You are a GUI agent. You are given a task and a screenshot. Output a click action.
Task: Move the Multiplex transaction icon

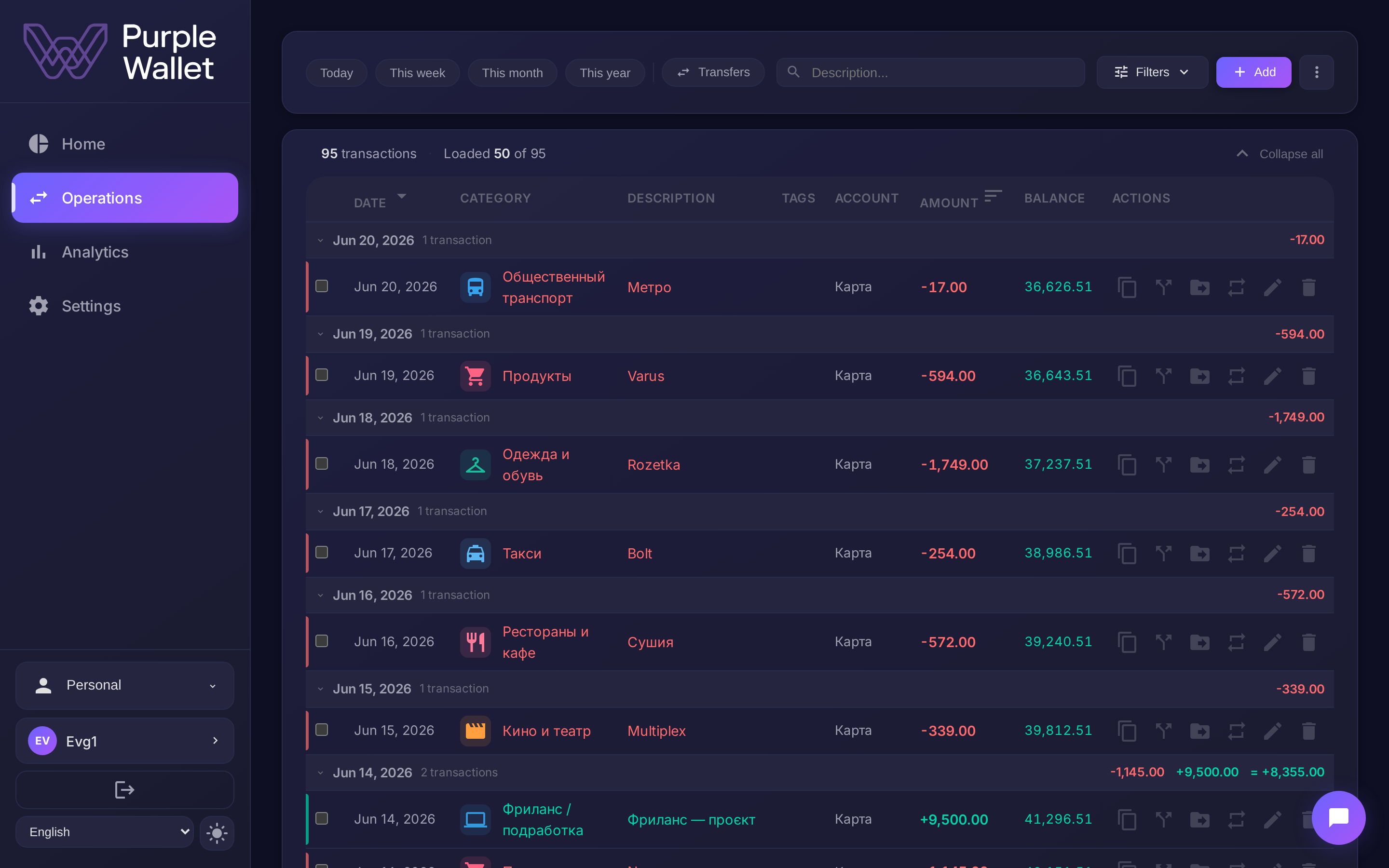(1199, 731)
